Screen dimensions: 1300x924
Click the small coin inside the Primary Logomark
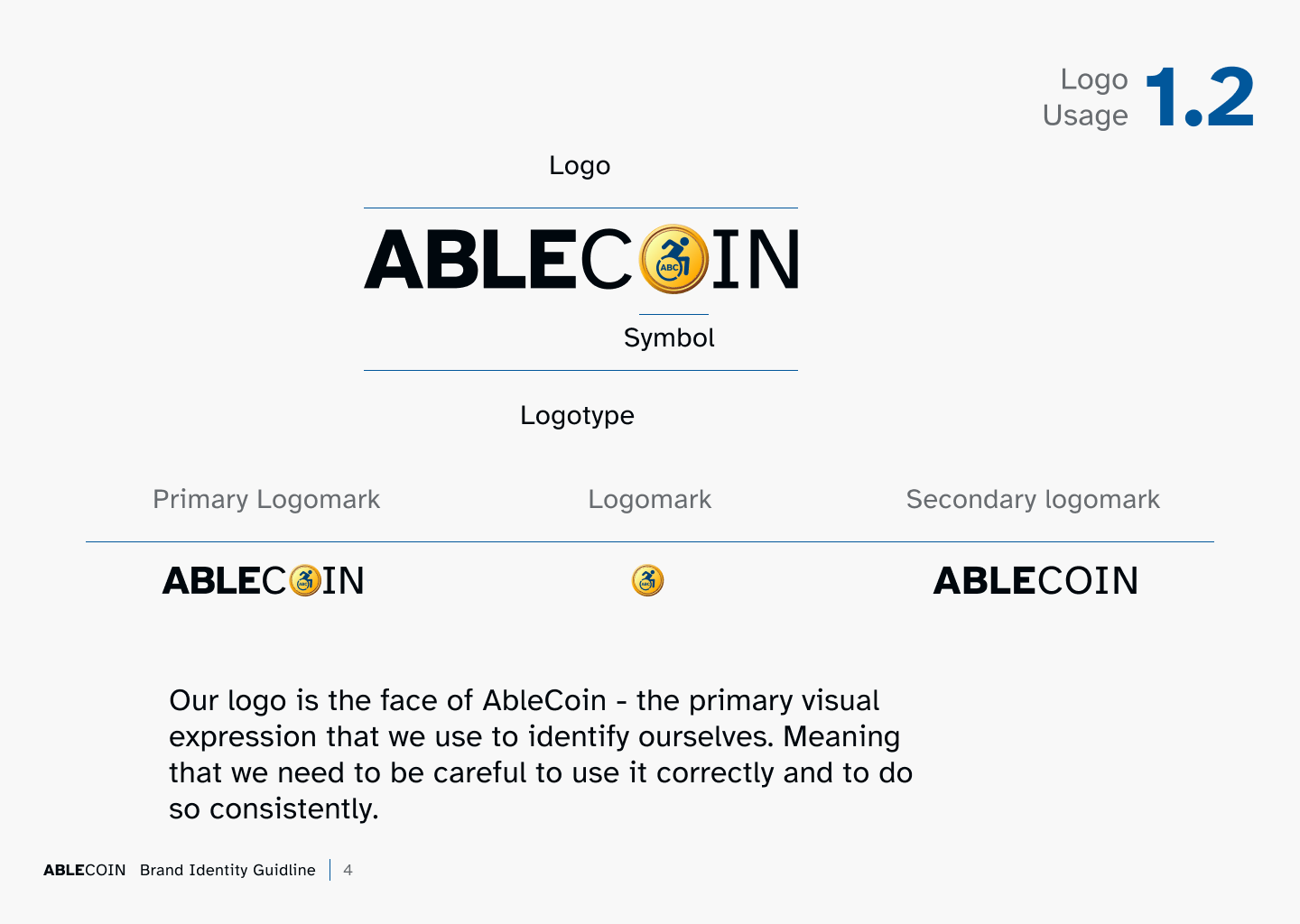306,580
